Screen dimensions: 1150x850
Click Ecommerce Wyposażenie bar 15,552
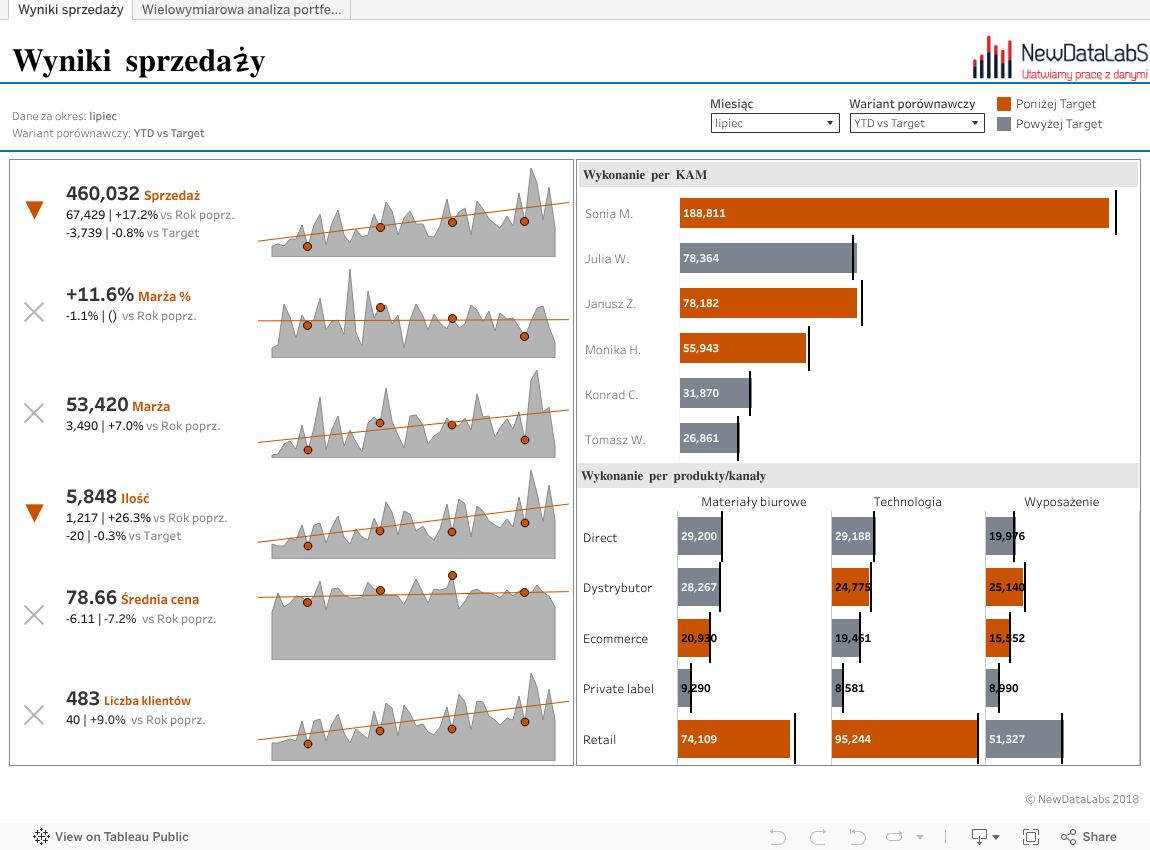[x=998, y=638]
